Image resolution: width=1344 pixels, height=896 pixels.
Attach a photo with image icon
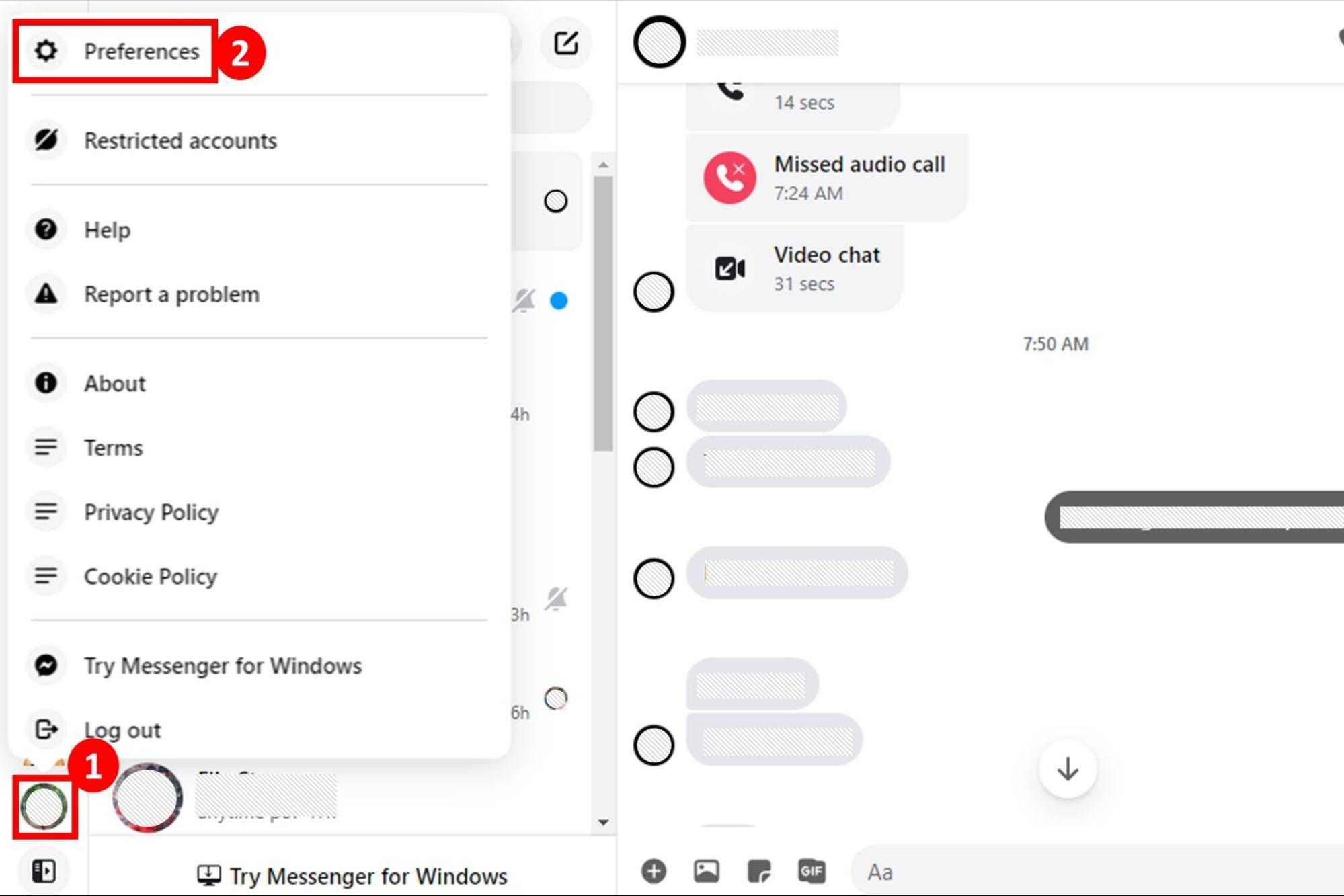tap(706, 871)
